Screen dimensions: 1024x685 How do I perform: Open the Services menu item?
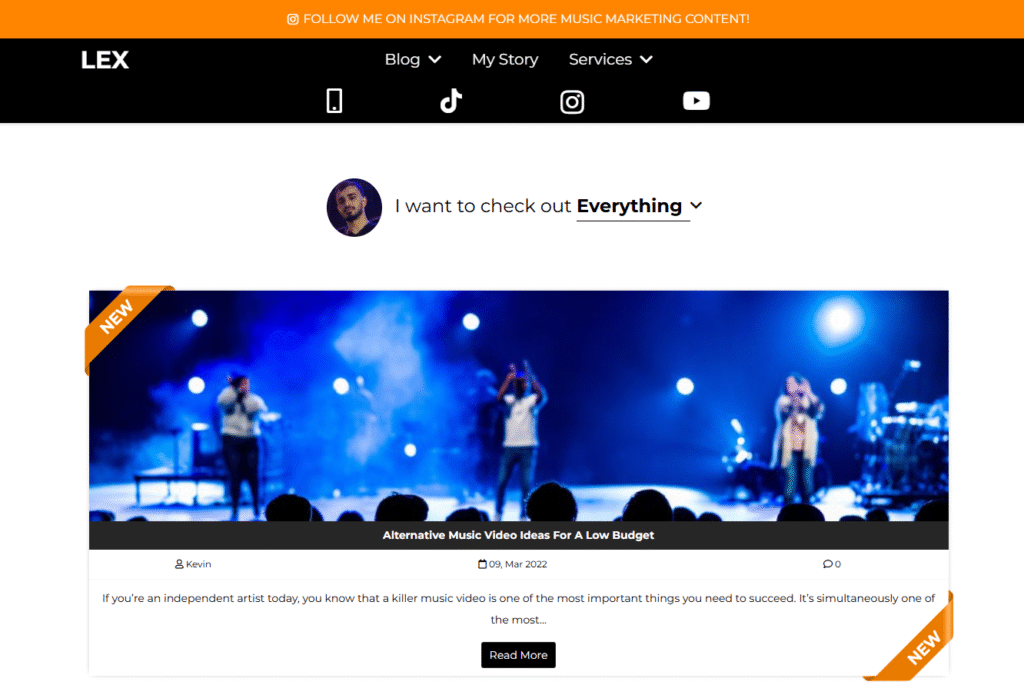[600, 59]
